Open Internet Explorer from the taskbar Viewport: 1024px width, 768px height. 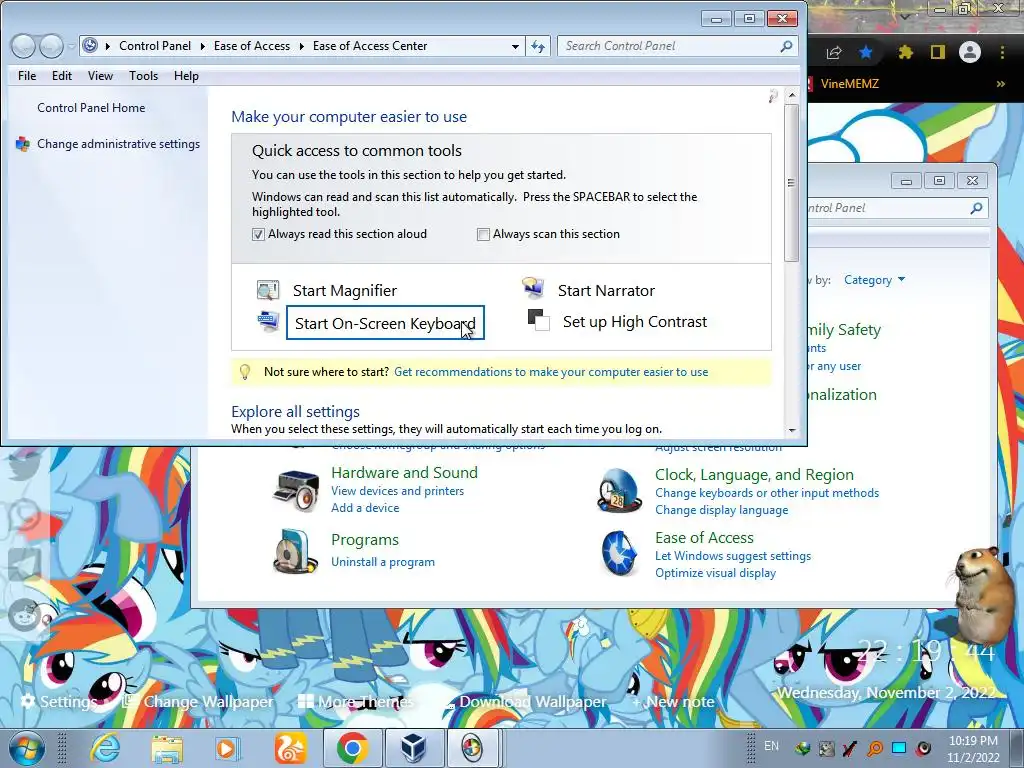[x=104, y=748]
